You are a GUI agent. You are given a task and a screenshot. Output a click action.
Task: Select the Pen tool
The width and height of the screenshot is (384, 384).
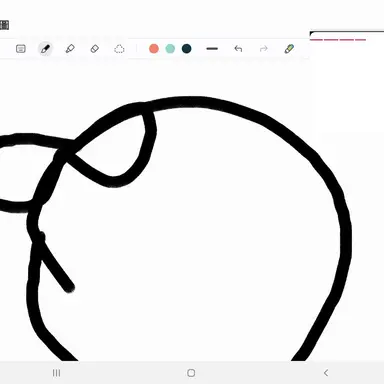45,49
